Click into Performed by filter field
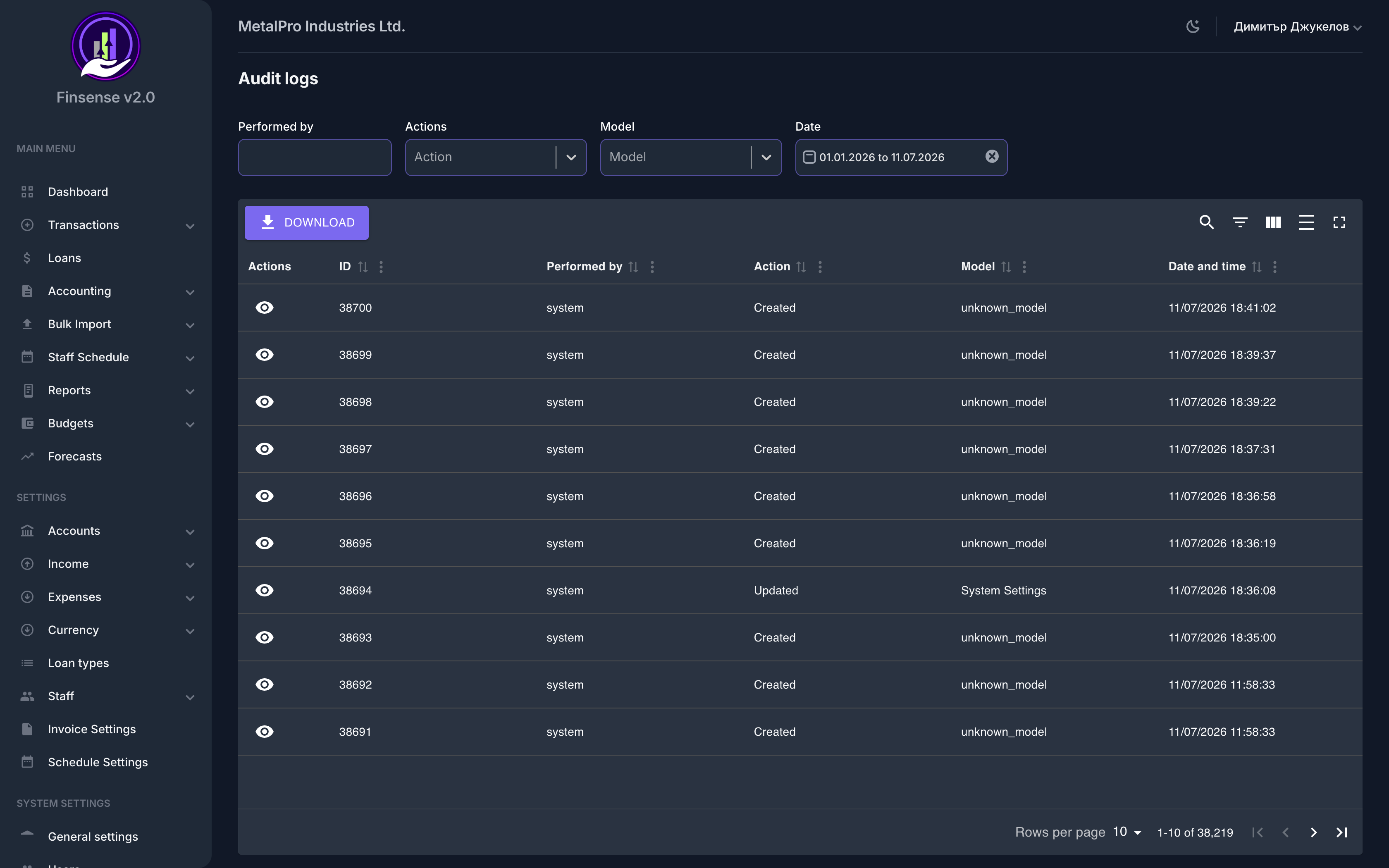1389x868 pixels. pyautogui.click(x=315, y=157)
